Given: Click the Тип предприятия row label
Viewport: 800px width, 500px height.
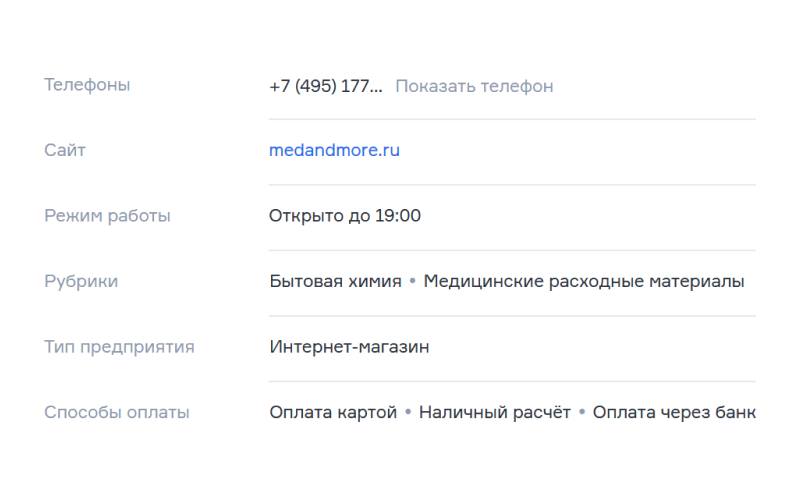Looking at the screenshot, I should click(119, 347).
